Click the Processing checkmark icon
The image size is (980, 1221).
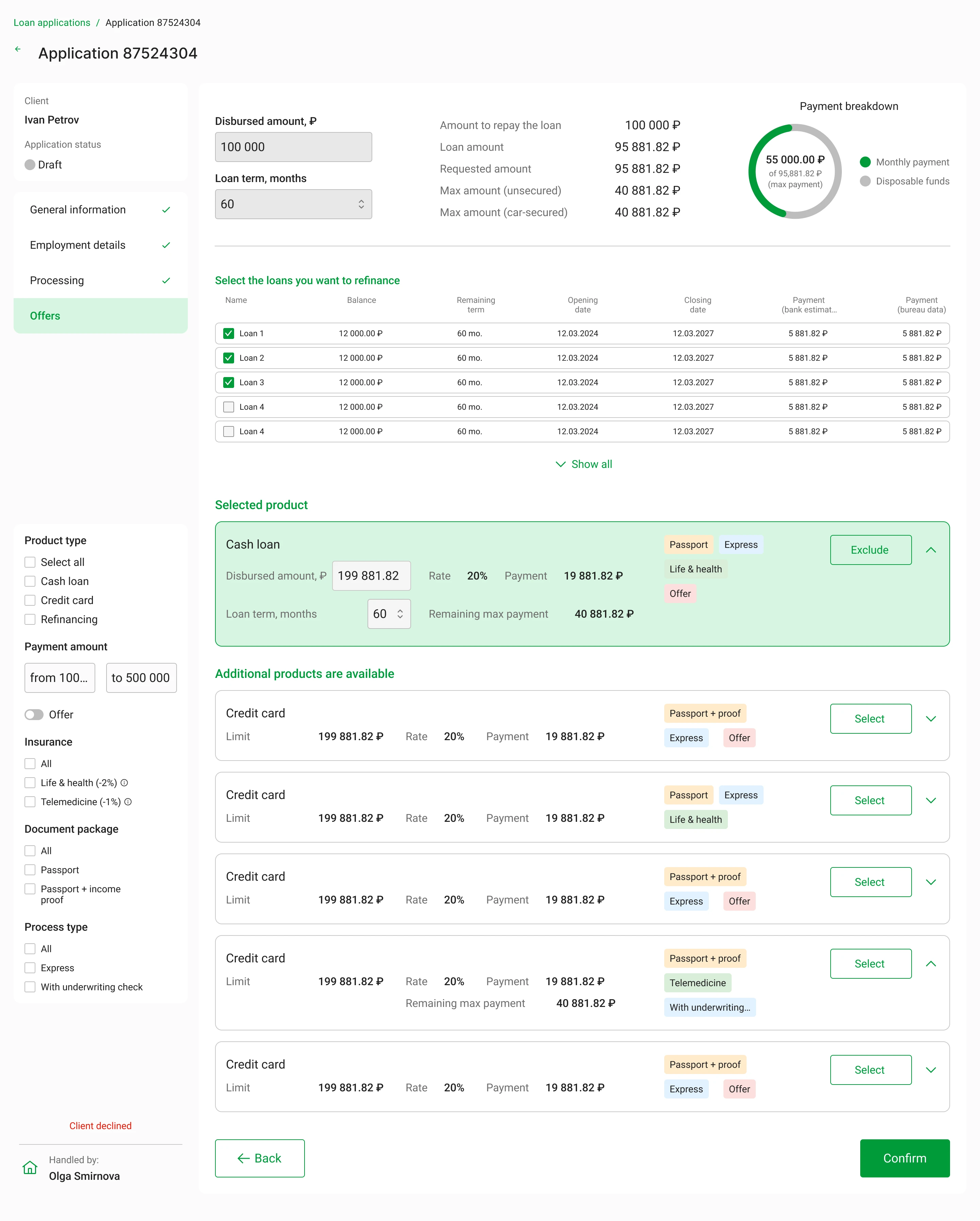[x=166, y=281]
